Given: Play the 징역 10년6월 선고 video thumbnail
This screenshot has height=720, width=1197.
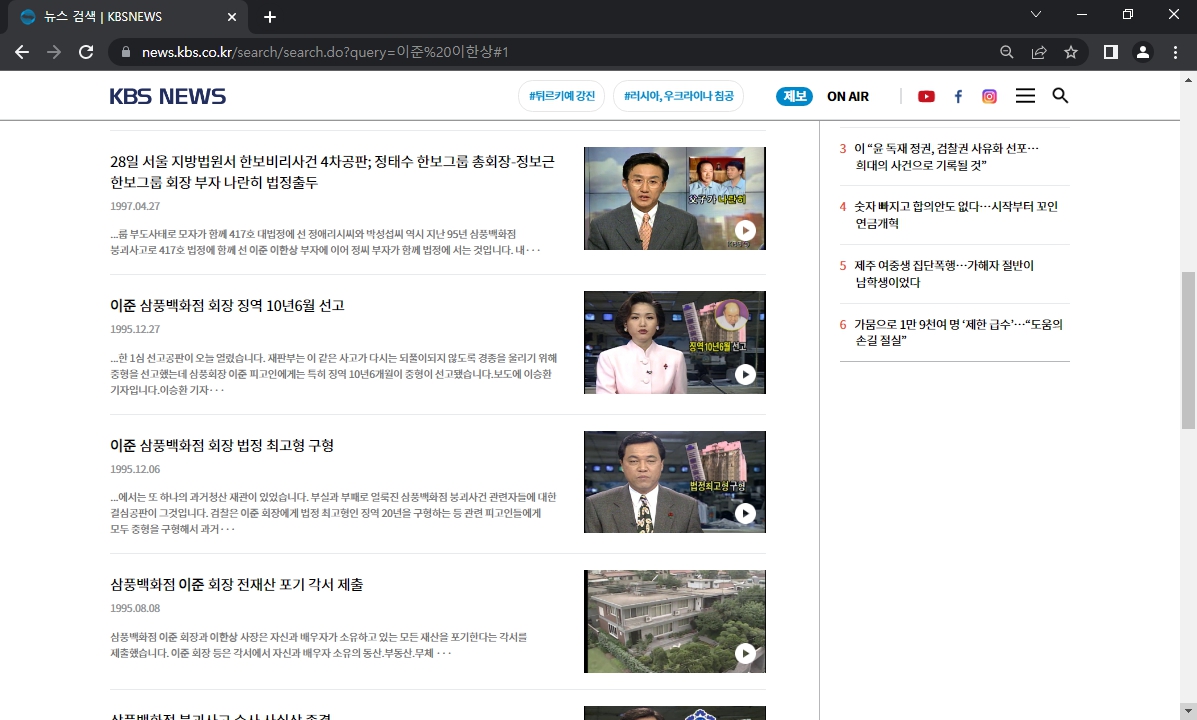Looking at the screenshot, I should click(675, 342).
